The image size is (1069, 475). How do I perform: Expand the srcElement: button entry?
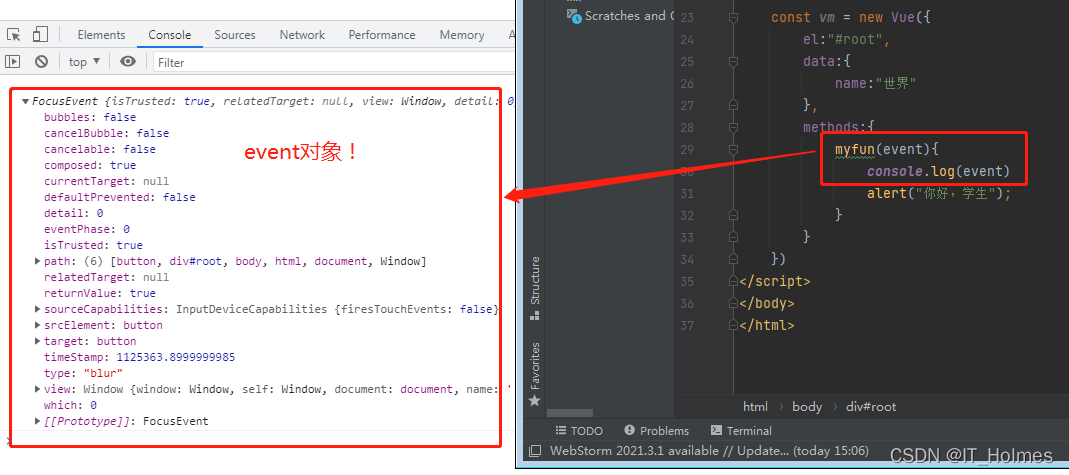coord(37,325)
